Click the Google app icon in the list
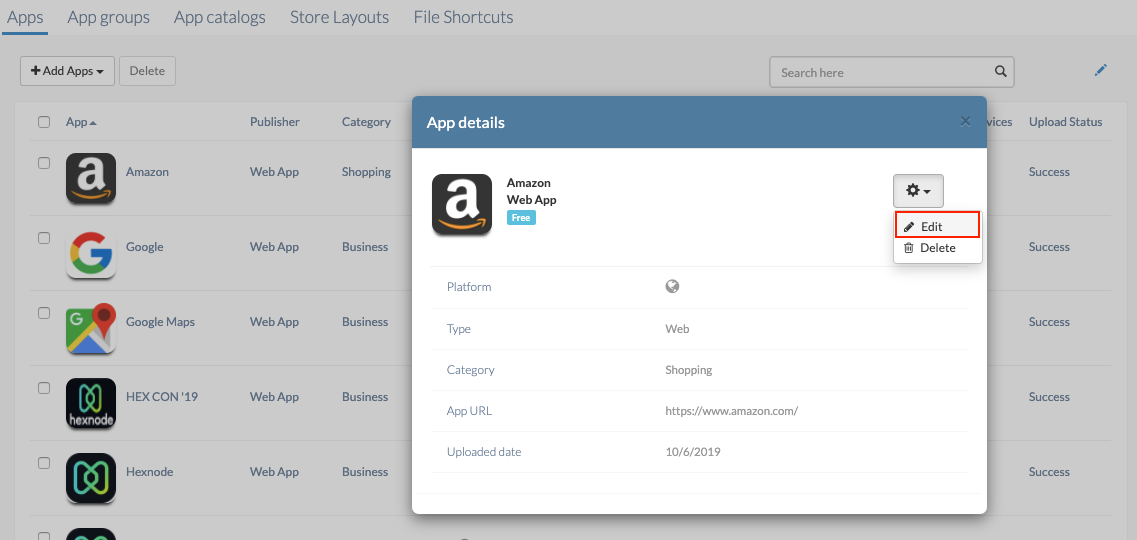 91,254
